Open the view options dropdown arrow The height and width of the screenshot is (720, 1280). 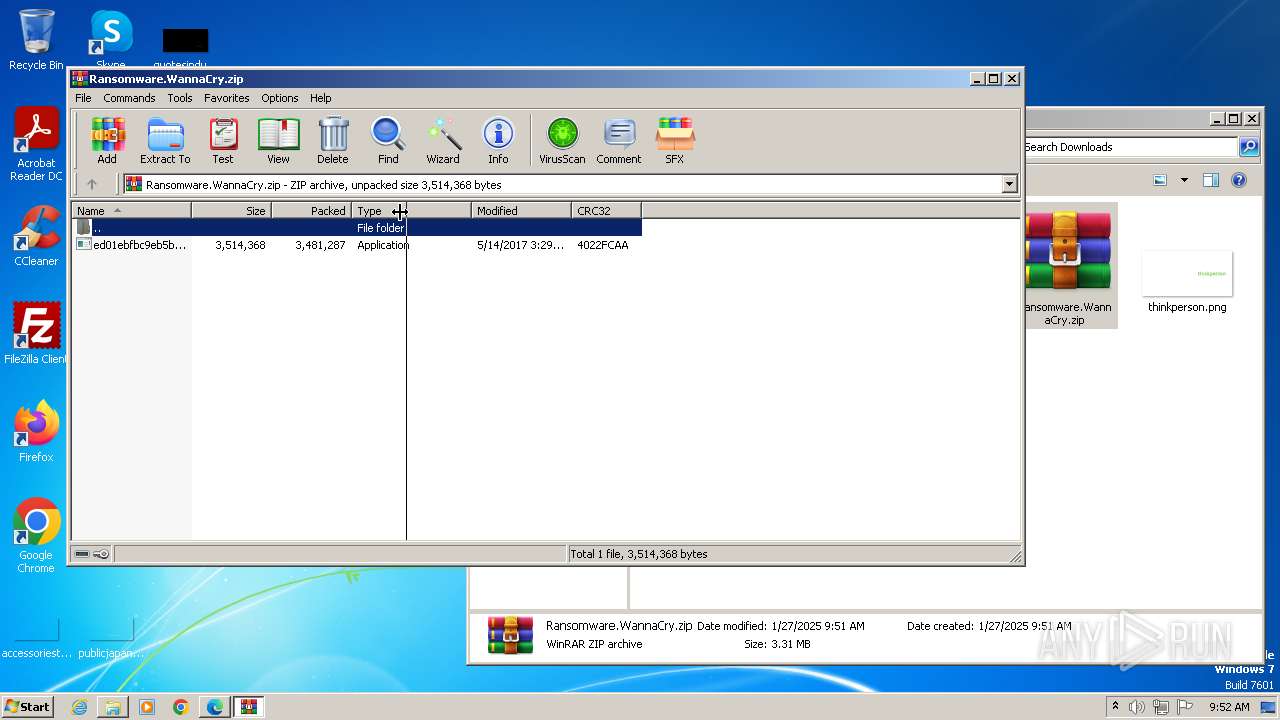tap(1184, 180)
